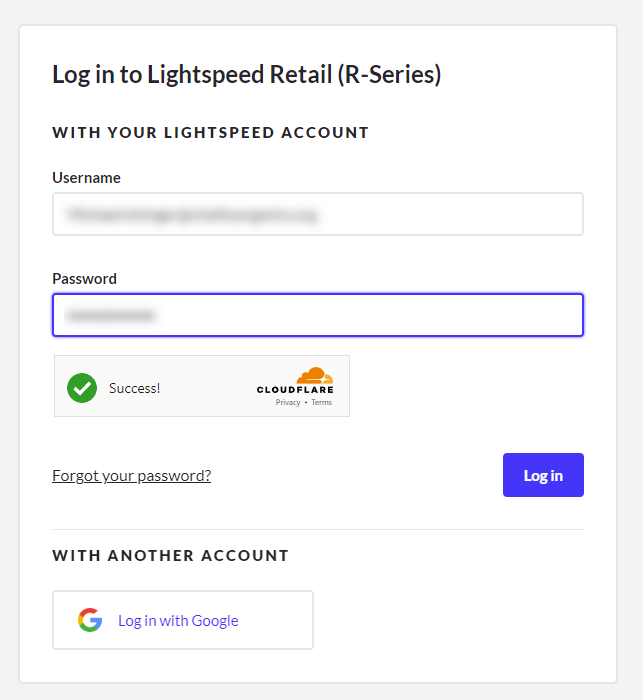The image size is (643, 700).
Task: Click the Success! verification text
Action: point(134,388)
